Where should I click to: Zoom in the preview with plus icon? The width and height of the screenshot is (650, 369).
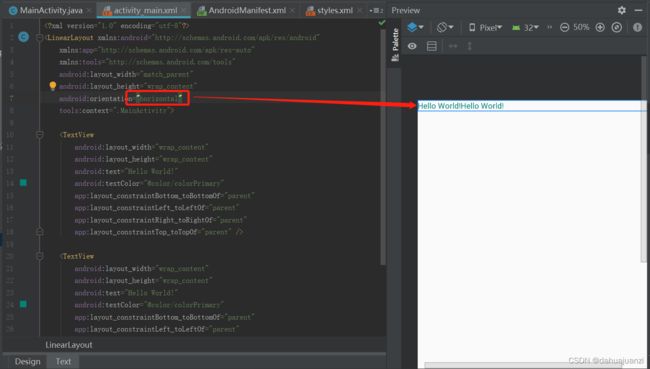coord(600,27)
